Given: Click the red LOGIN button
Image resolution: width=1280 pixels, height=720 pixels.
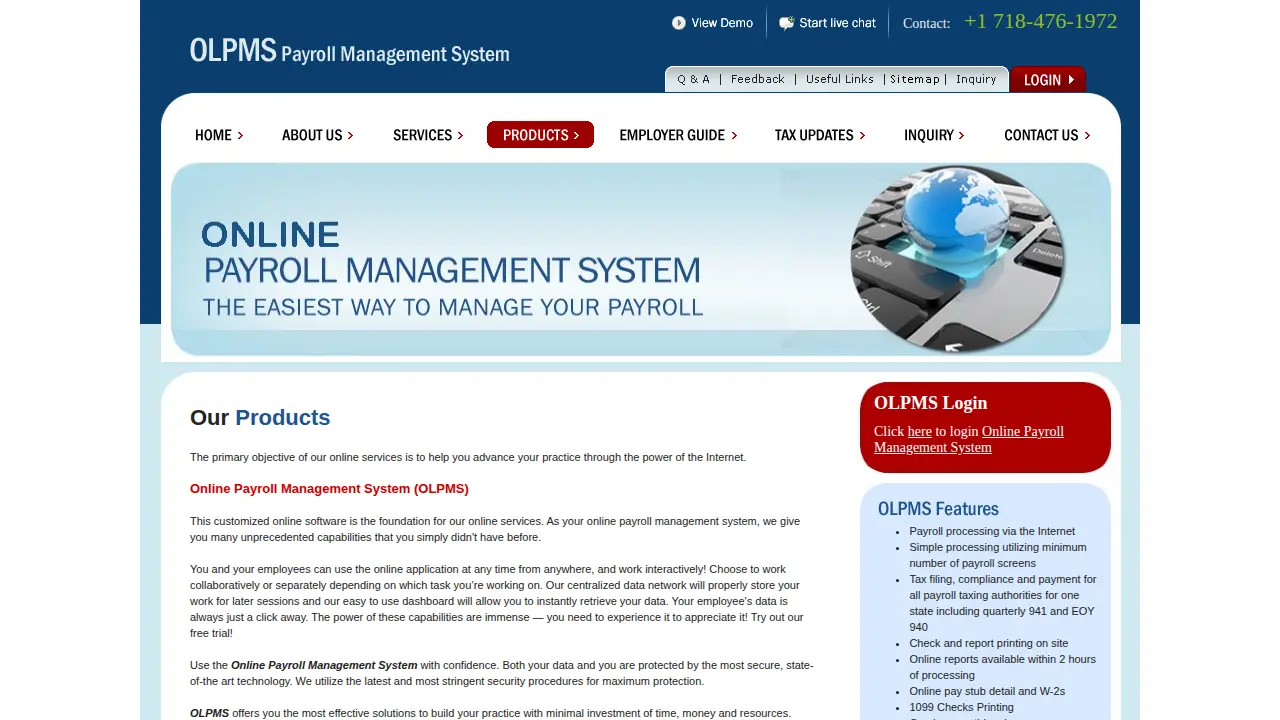Looking at the screenshot, I should [x=1048, y=79].
